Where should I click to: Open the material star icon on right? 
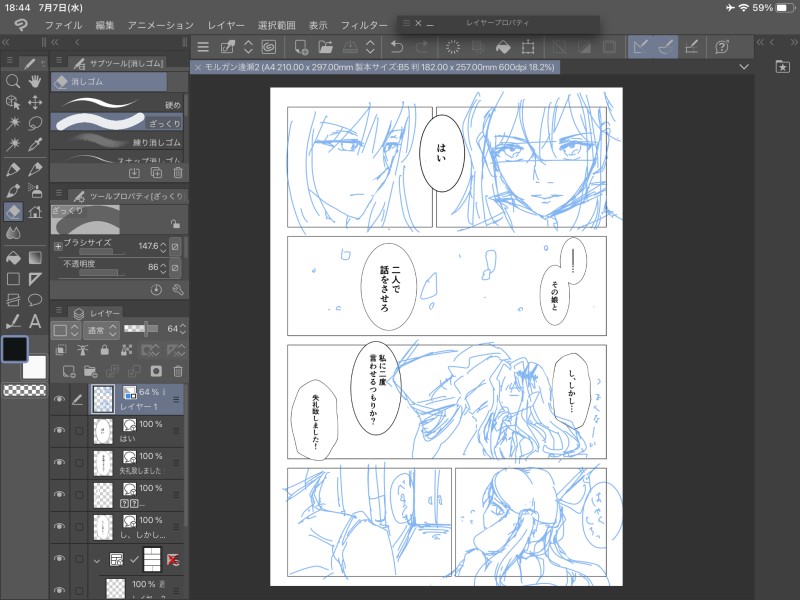tap(782, 66)
